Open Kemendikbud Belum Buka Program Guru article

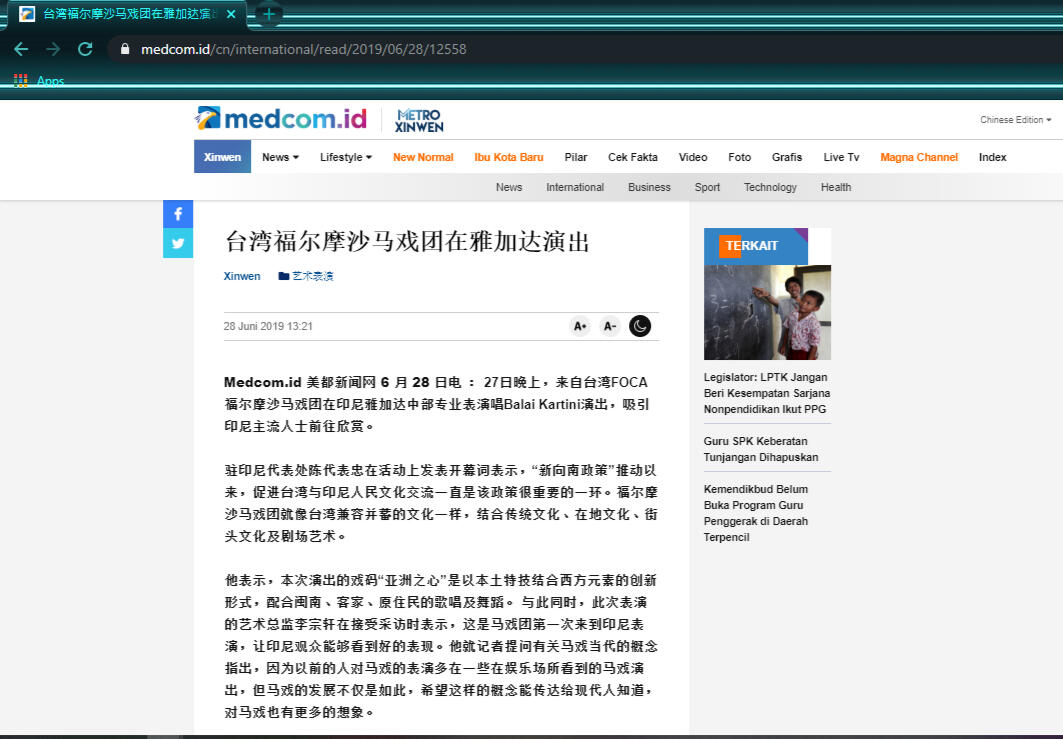pos(756,513)
